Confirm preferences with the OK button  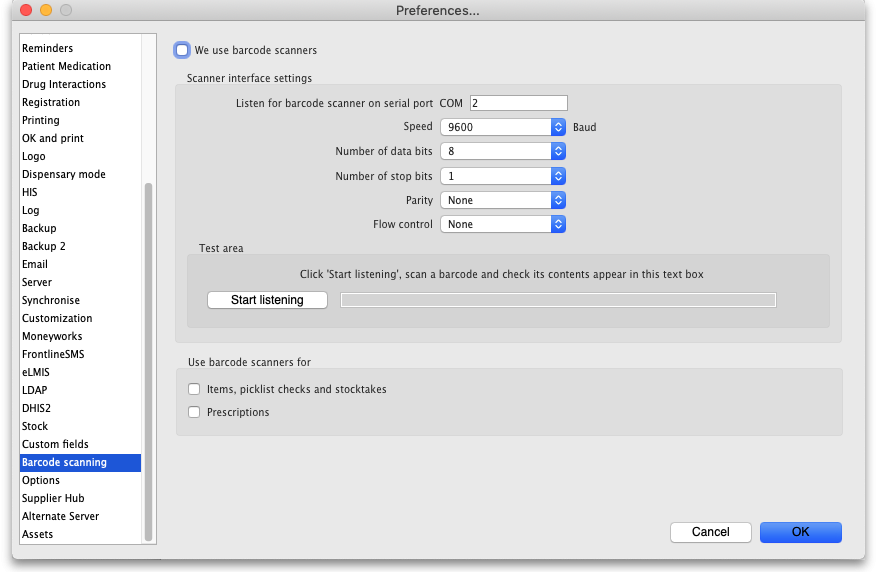tap(800, 532)
